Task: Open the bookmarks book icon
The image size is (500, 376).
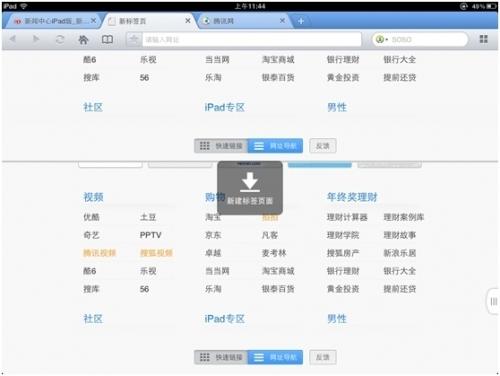Action: 107,40
